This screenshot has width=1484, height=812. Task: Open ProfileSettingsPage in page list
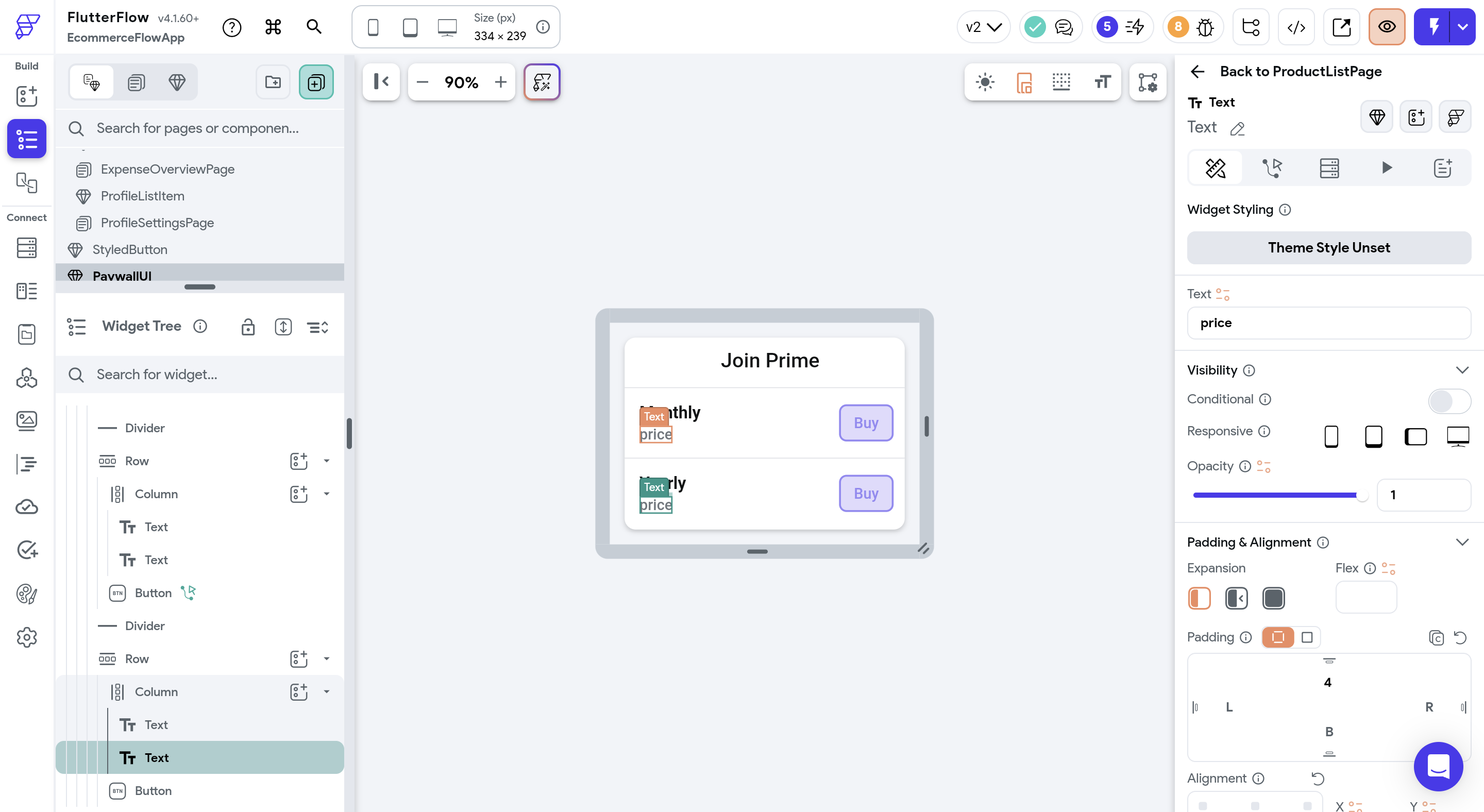(x=157, y=223)
